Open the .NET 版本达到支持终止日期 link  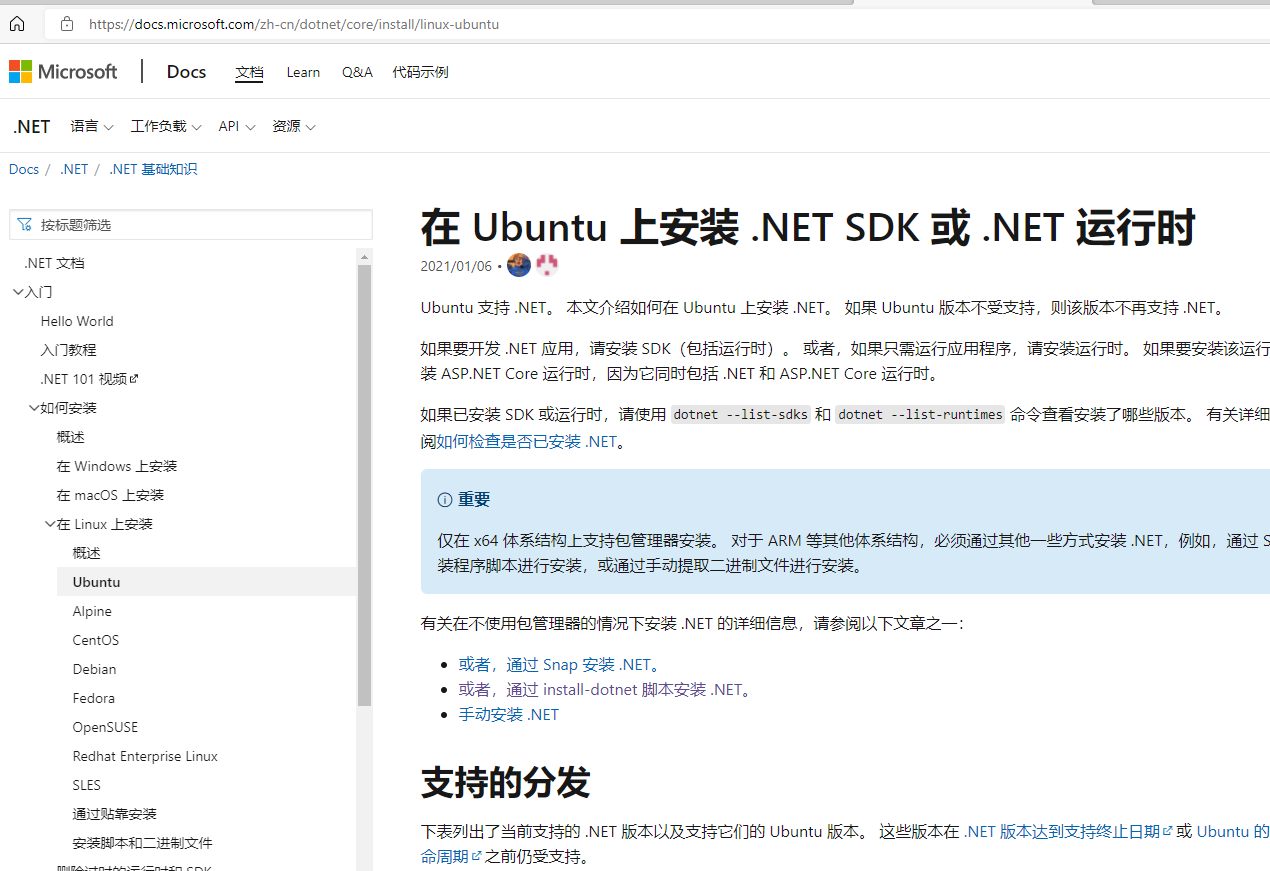[1068, 831]
